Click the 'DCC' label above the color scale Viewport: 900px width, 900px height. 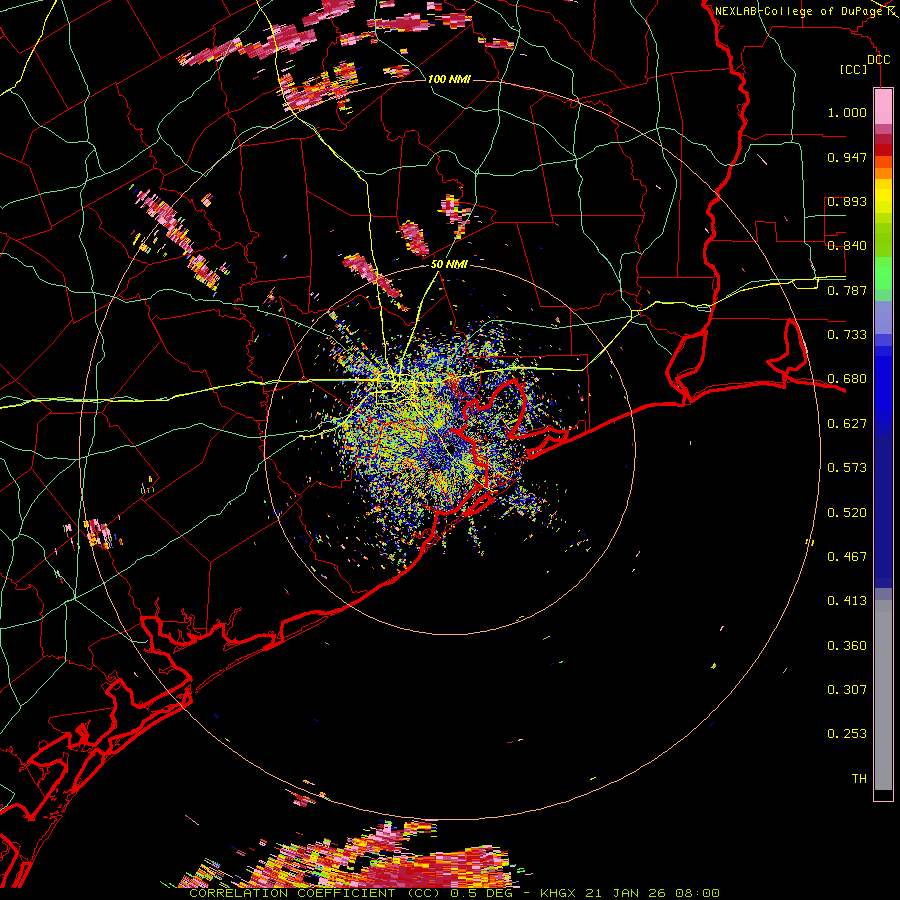[878, 60]
